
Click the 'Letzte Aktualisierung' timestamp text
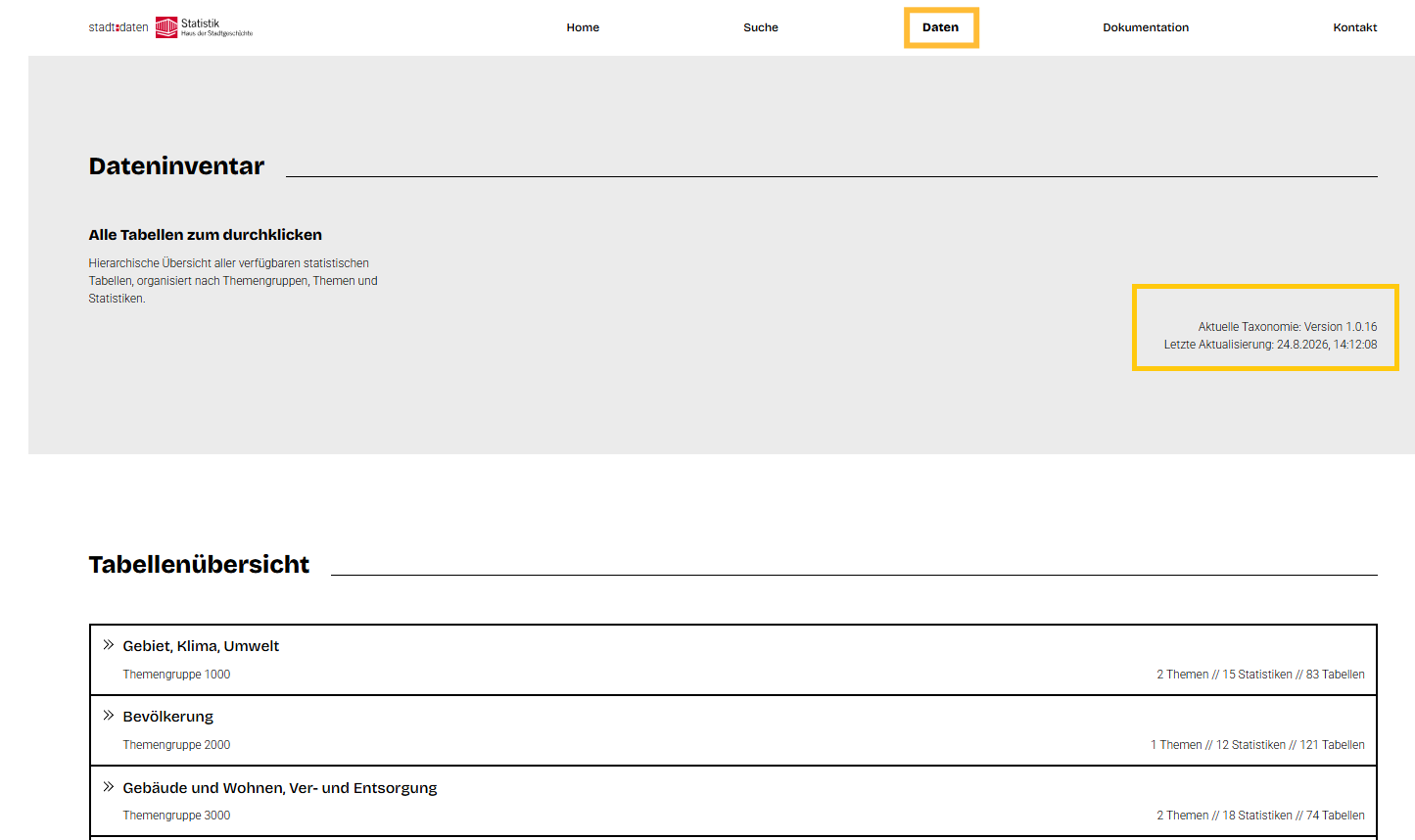pyautogui.click(x=1270, y=345)
